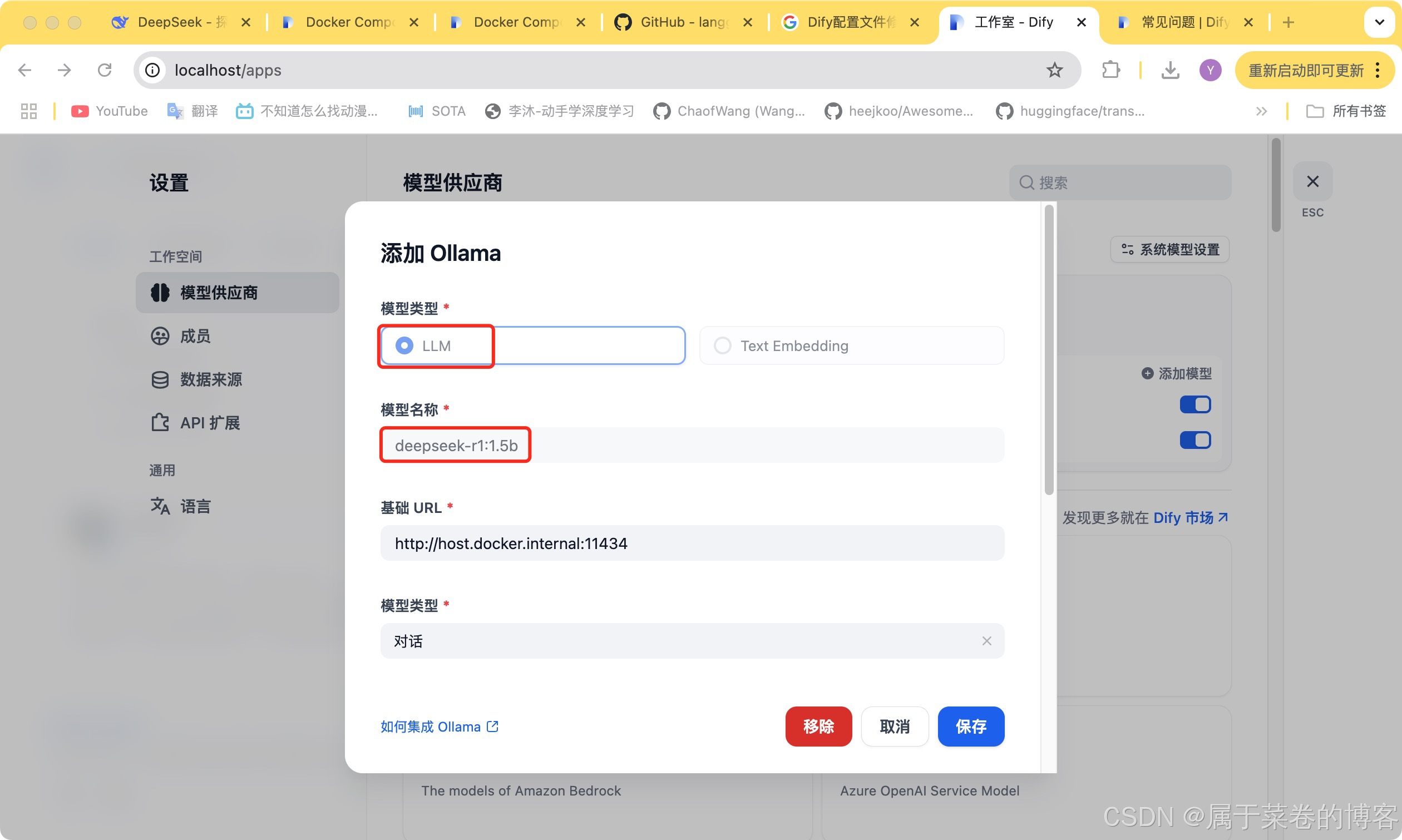Clear the 对话 selection with X icon
This screenshot has width=1402, height=840.
(x=986, y=641)
